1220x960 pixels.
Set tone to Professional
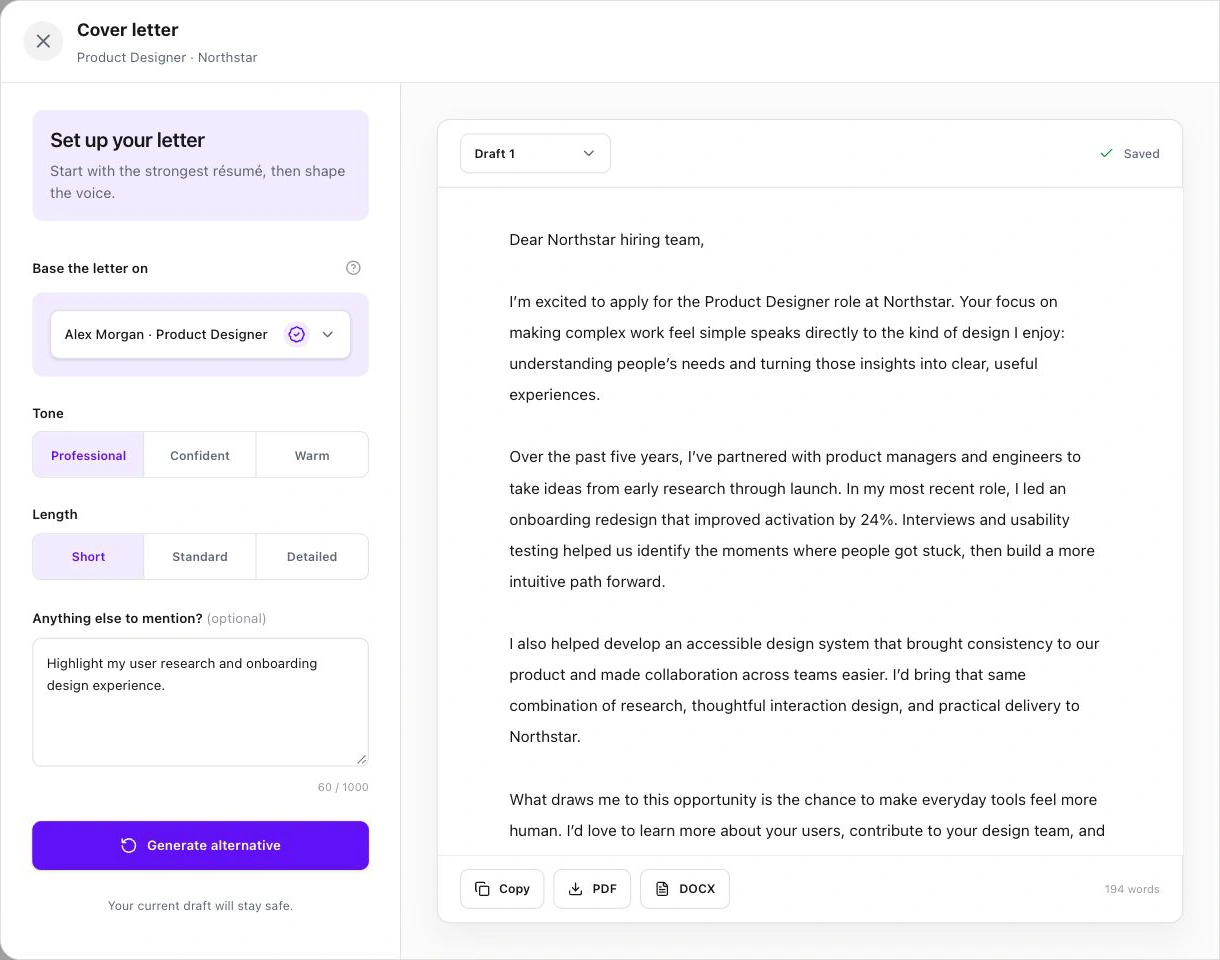pyautogui.click(x=88, y=455)
